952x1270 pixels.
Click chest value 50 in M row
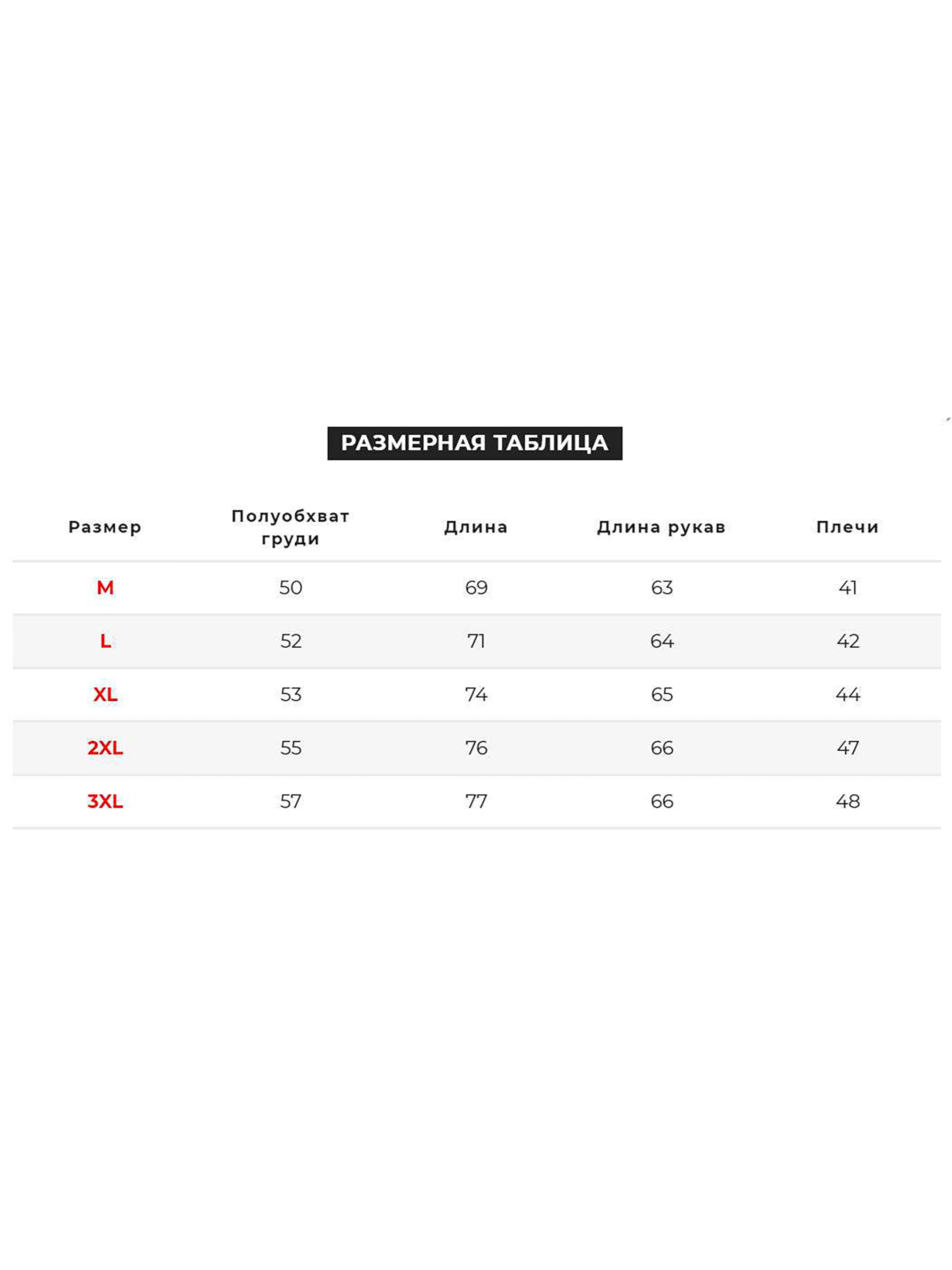pos(291,587)
